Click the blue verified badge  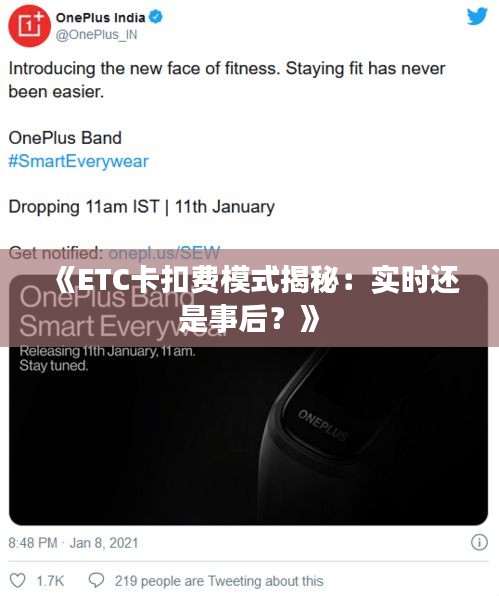point(156,17)
